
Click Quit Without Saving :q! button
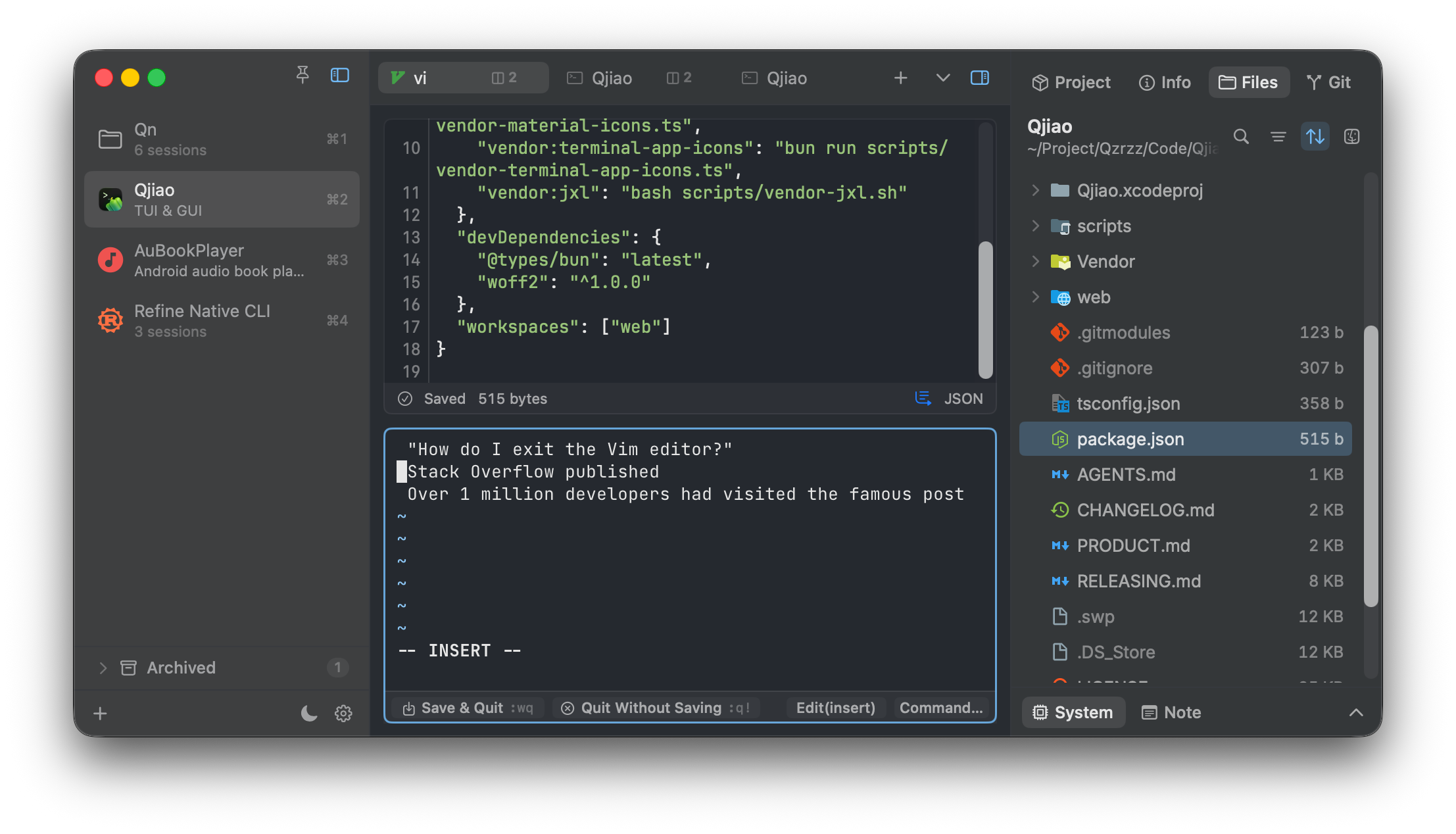(x=656, y=708)
